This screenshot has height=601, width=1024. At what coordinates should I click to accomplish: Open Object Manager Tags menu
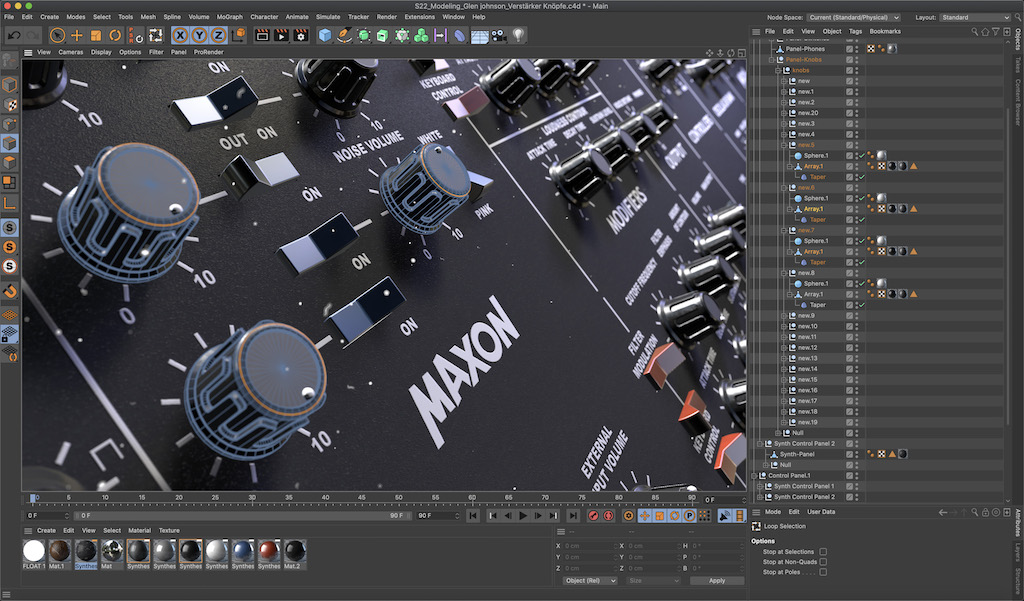(x=855, y=31)
